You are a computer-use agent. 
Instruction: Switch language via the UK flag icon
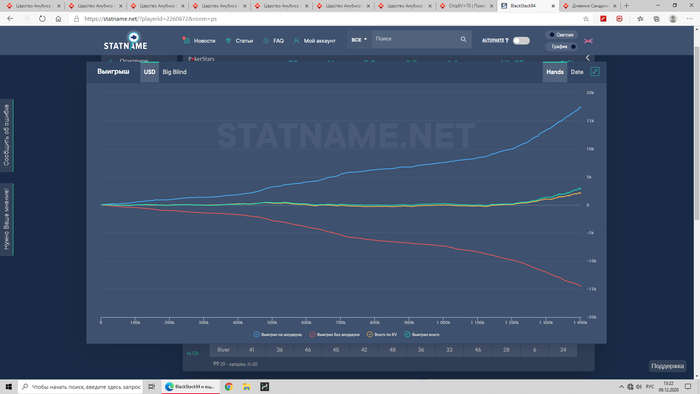point(588,41)
